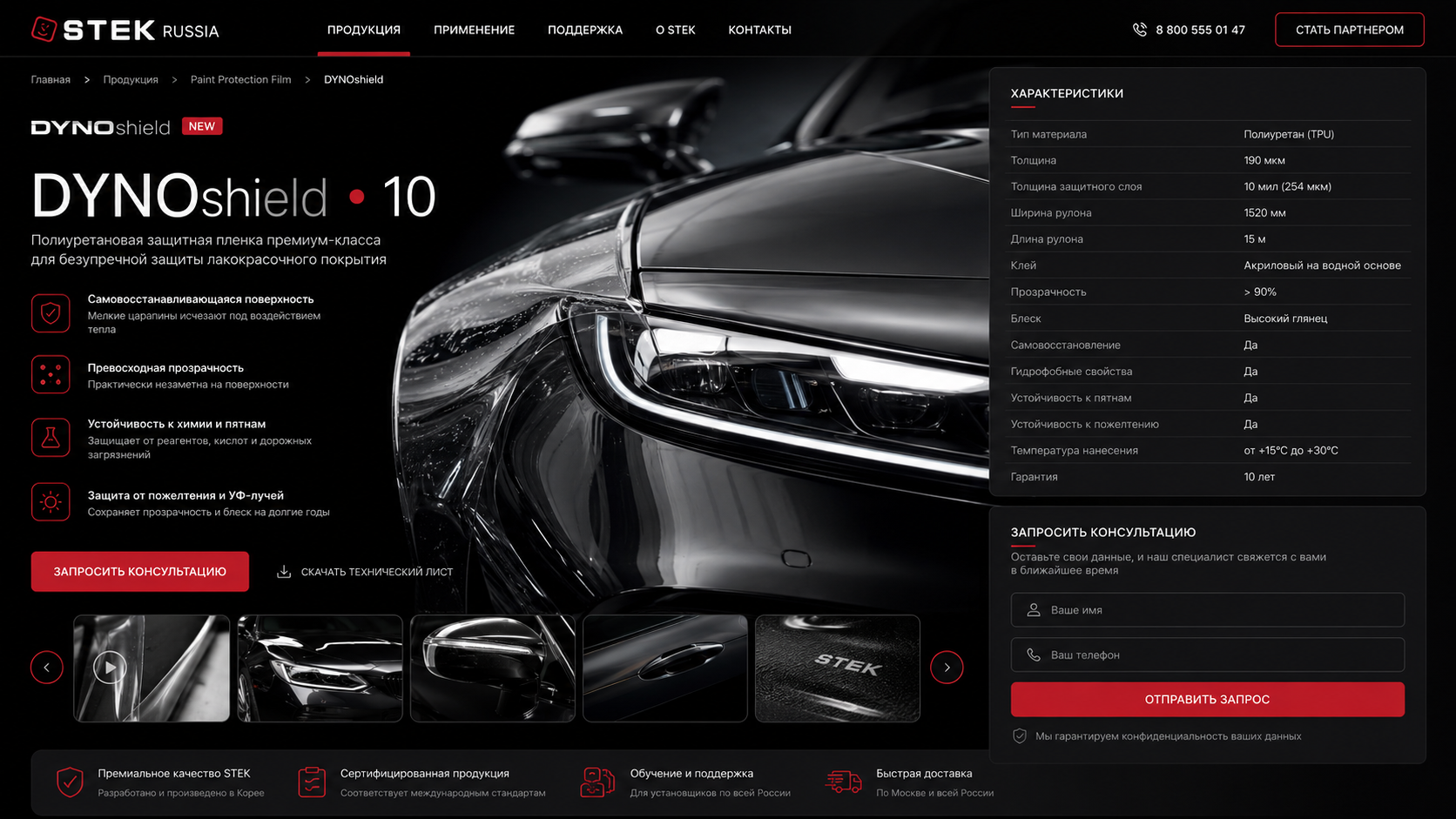Image resolution: width=1456 pixels, height=819 pixels.
Task: Click the DYNOshield breadcrumb item
Action: pyautogui.click(x=354, y=79)
